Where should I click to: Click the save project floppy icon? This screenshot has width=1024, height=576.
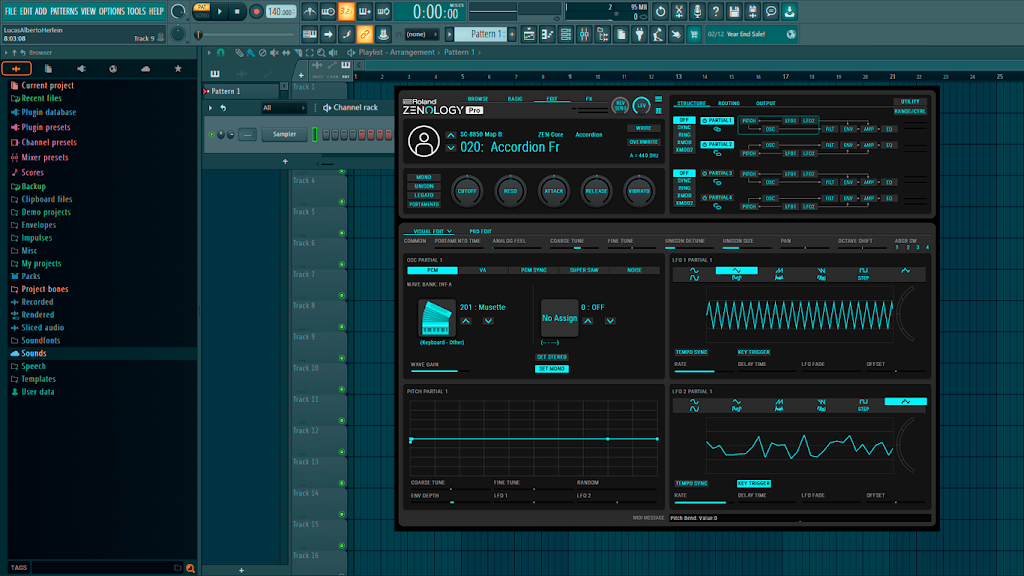tap(734, 11)
